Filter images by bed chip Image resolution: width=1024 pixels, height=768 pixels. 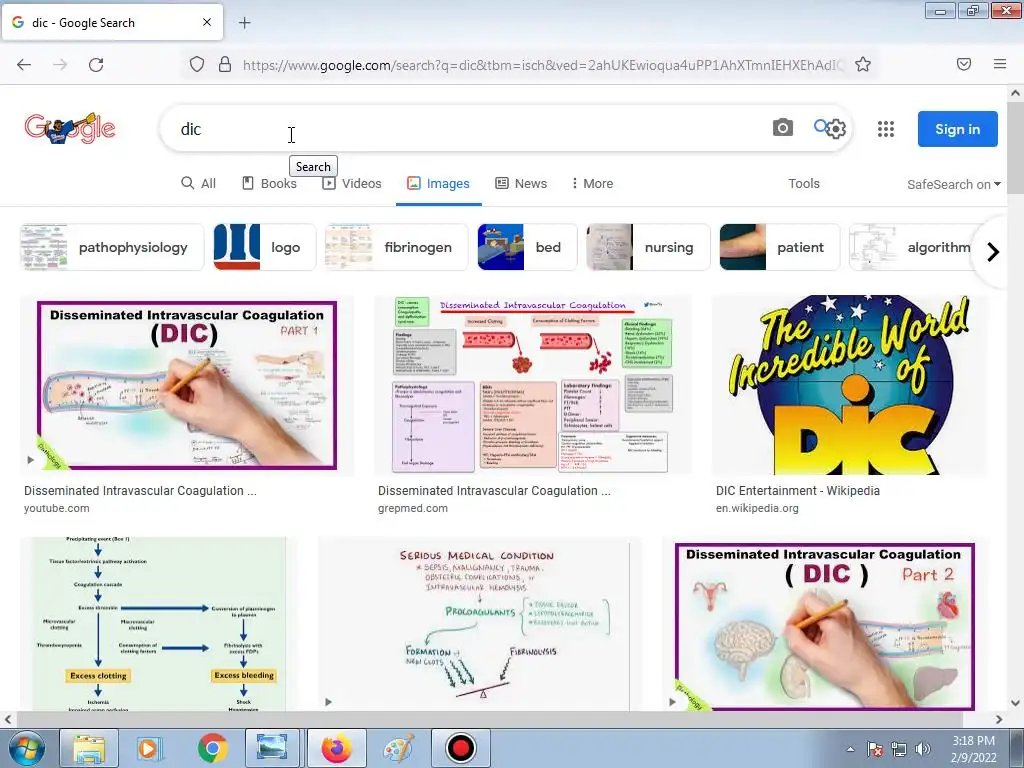coord(528,247)
